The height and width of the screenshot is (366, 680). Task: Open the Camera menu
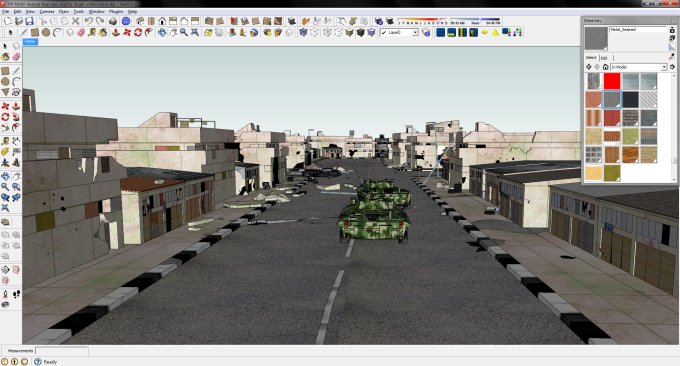[47, 12]
